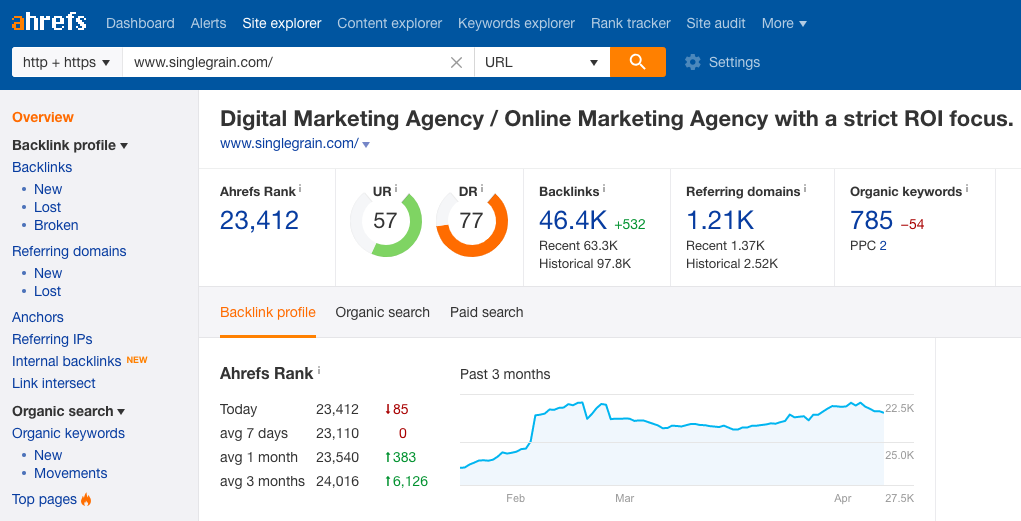Click the PPC value 2
This screenshot has height=521, width=1021.
883,246
